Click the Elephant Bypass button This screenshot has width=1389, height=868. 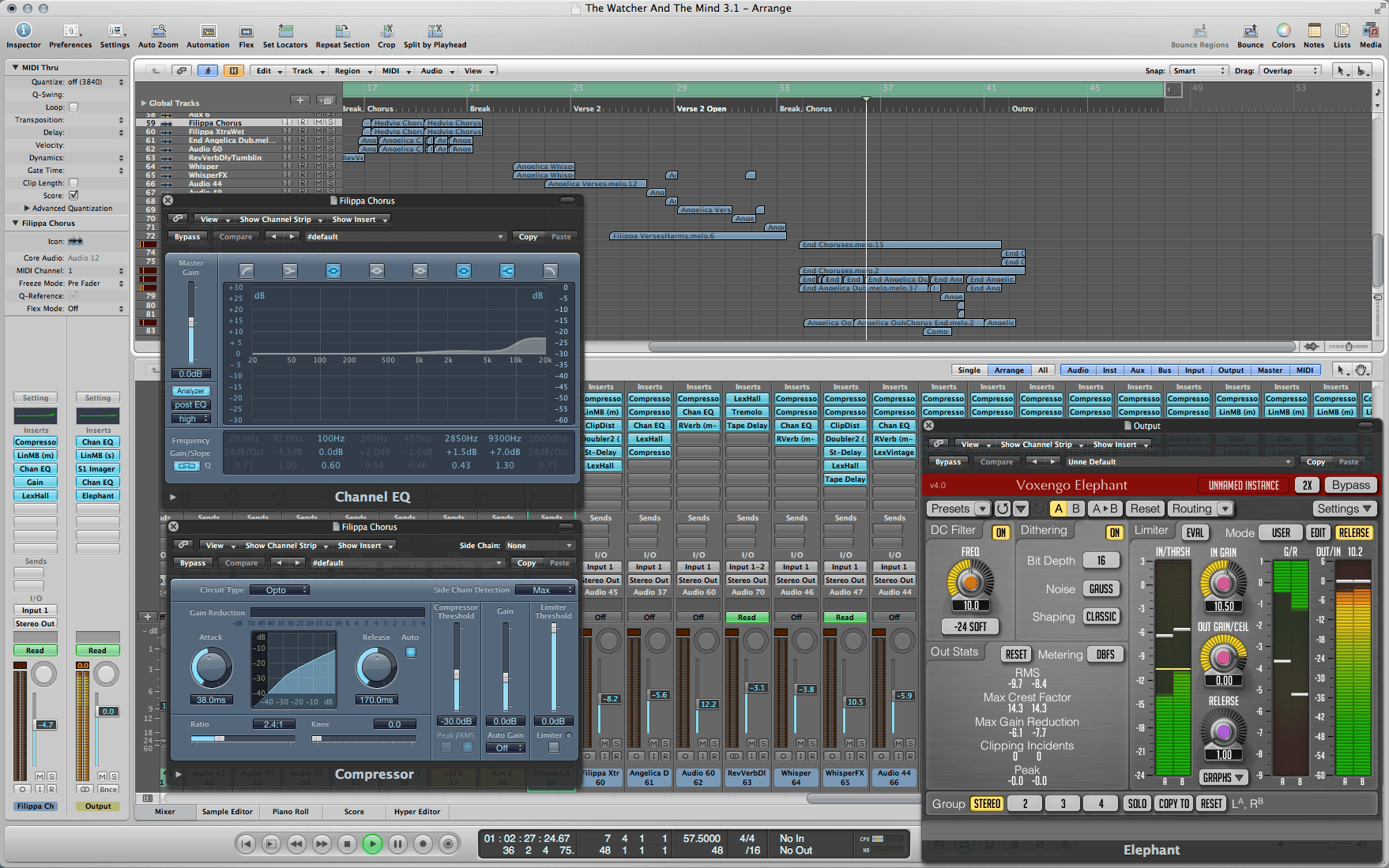click(x=1351, y=485)
